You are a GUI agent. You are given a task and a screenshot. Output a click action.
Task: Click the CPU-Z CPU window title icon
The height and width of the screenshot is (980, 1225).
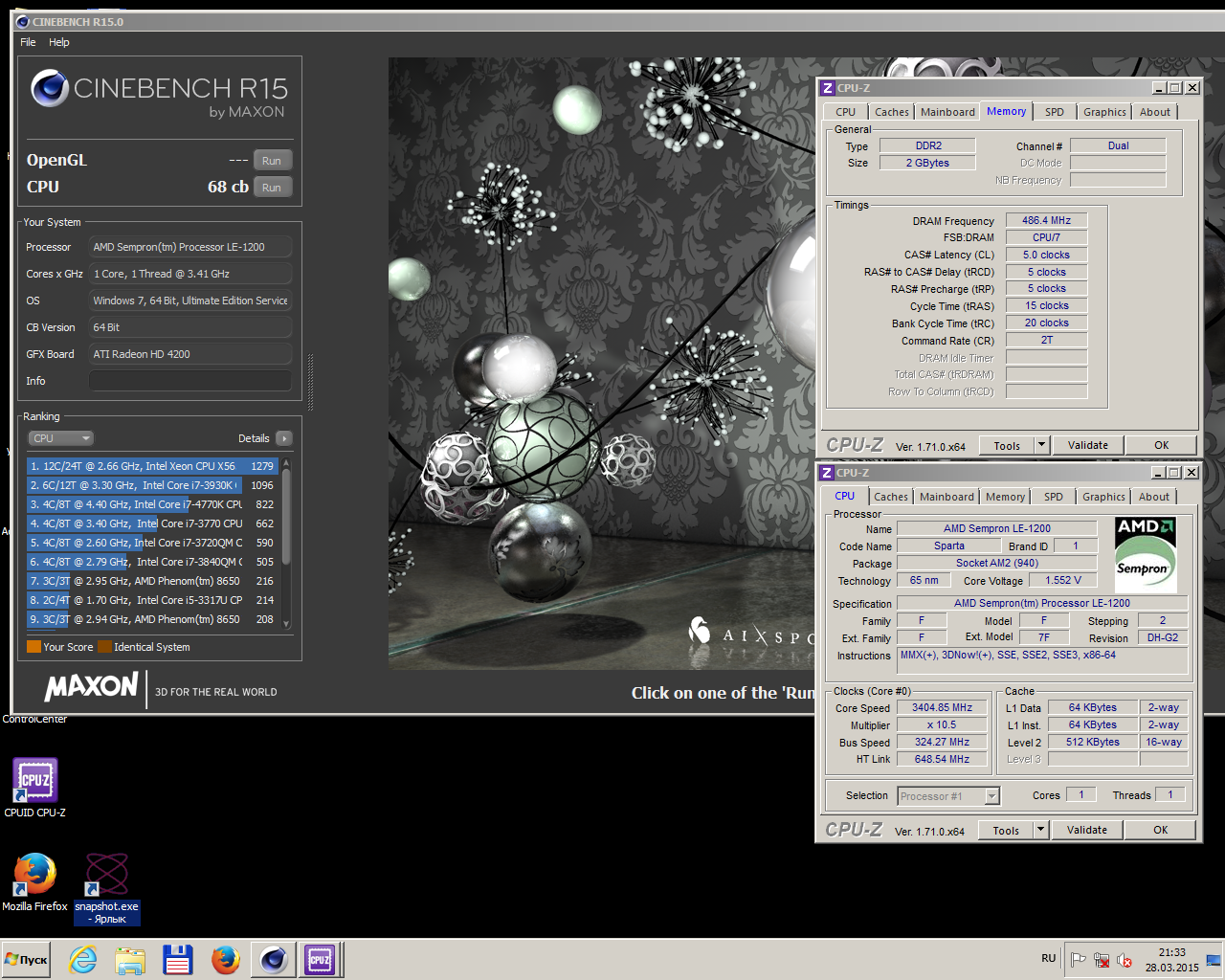827,473
